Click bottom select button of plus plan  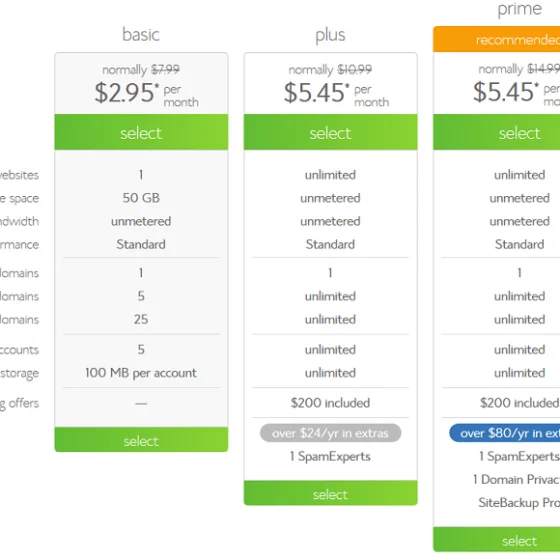(x=330, y=493)
